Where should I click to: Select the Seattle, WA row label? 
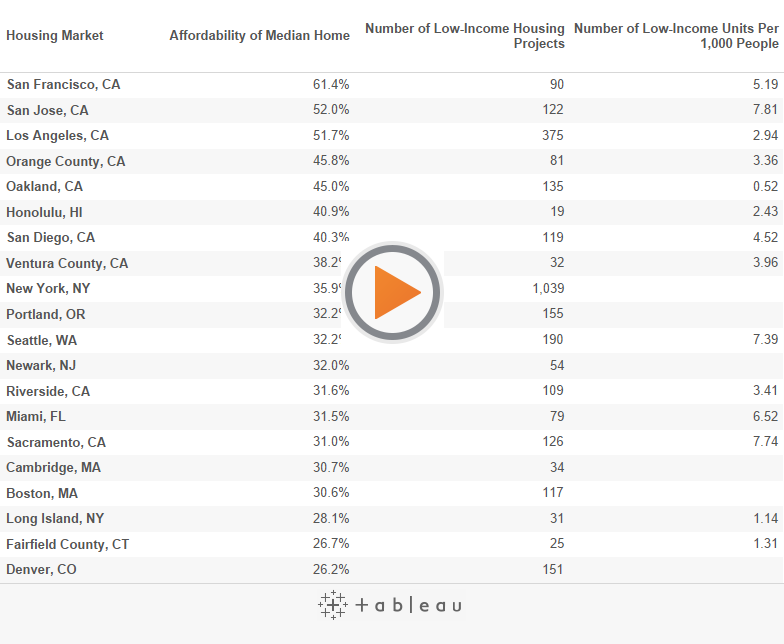pyautogui.click(x=42, y=340)
